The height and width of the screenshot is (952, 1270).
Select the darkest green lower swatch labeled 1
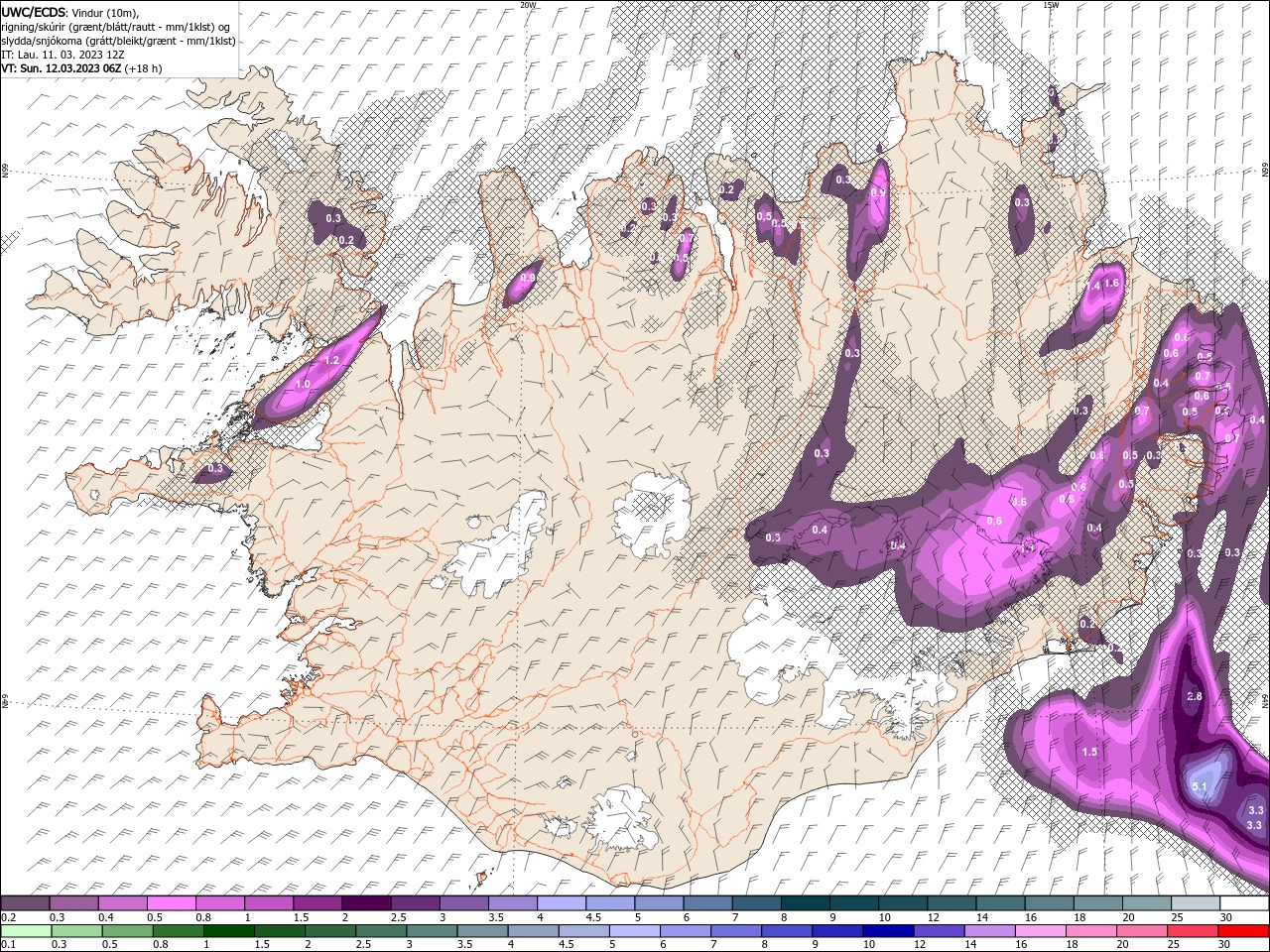[228, 931]
